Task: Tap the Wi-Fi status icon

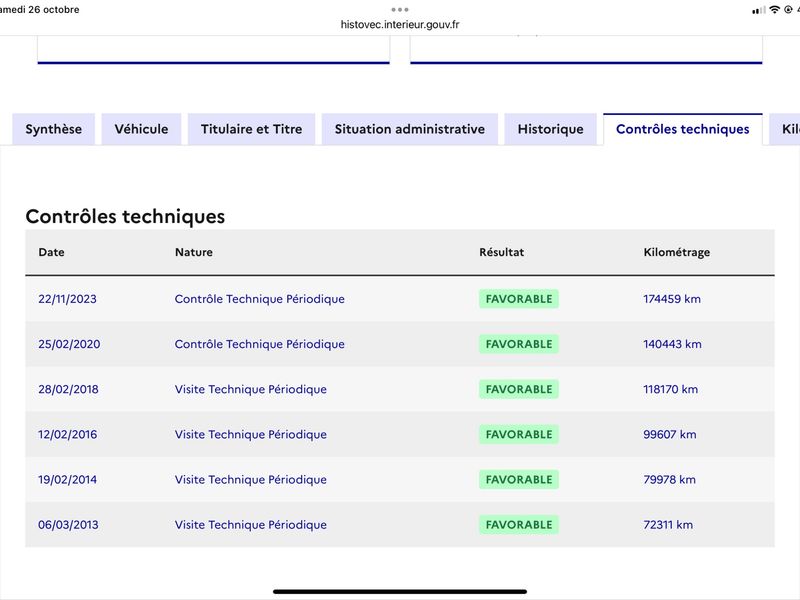Action: coord(774,9)
